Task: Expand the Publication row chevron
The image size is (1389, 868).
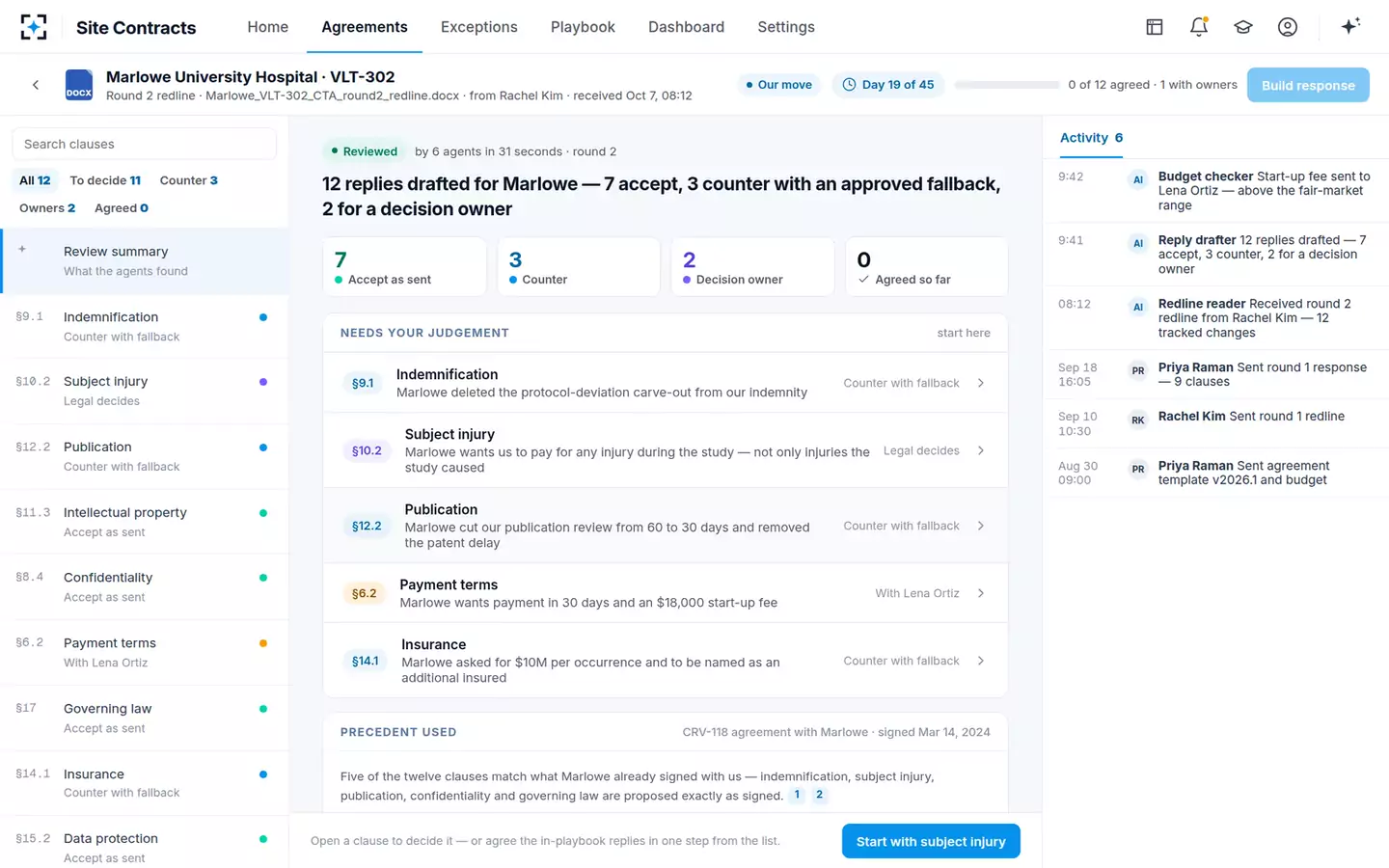Action: pyautogui.click(x=981, y=526)
